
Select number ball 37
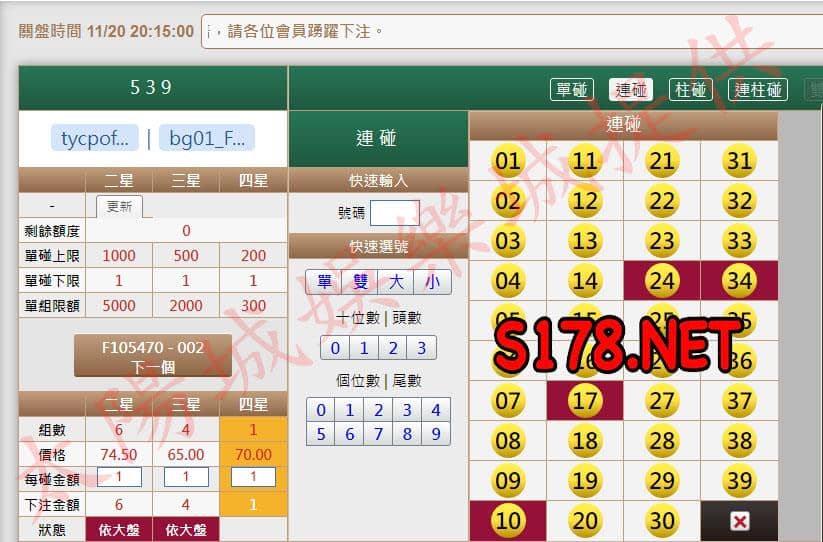pyautogui.click(x=739, y=401)
